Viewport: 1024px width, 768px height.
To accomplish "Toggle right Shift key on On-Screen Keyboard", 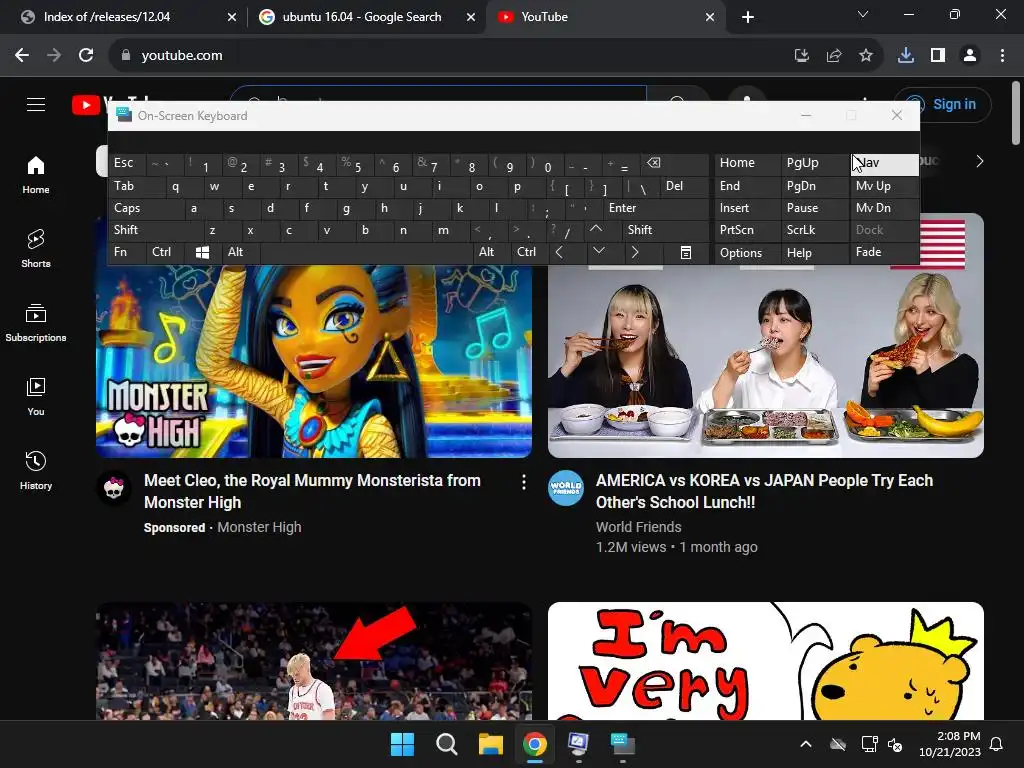I will tap(665, 230).
